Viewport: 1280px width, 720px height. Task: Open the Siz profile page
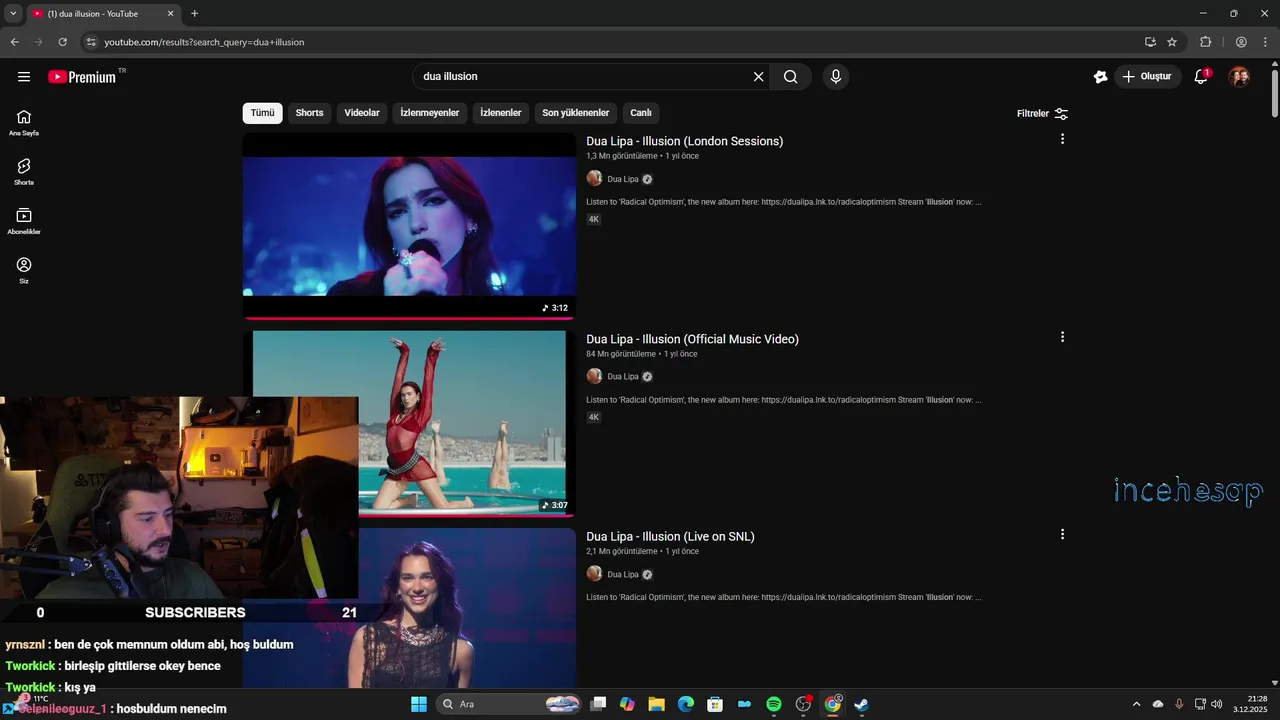24,270
